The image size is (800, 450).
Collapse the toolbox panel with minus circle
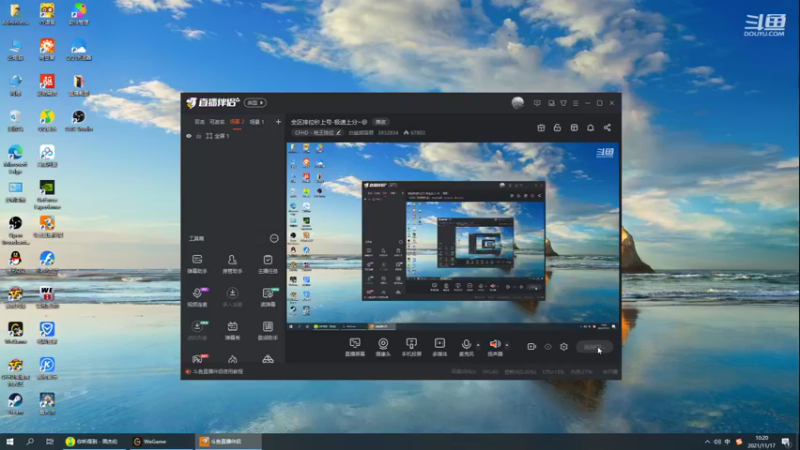point(274,238)
